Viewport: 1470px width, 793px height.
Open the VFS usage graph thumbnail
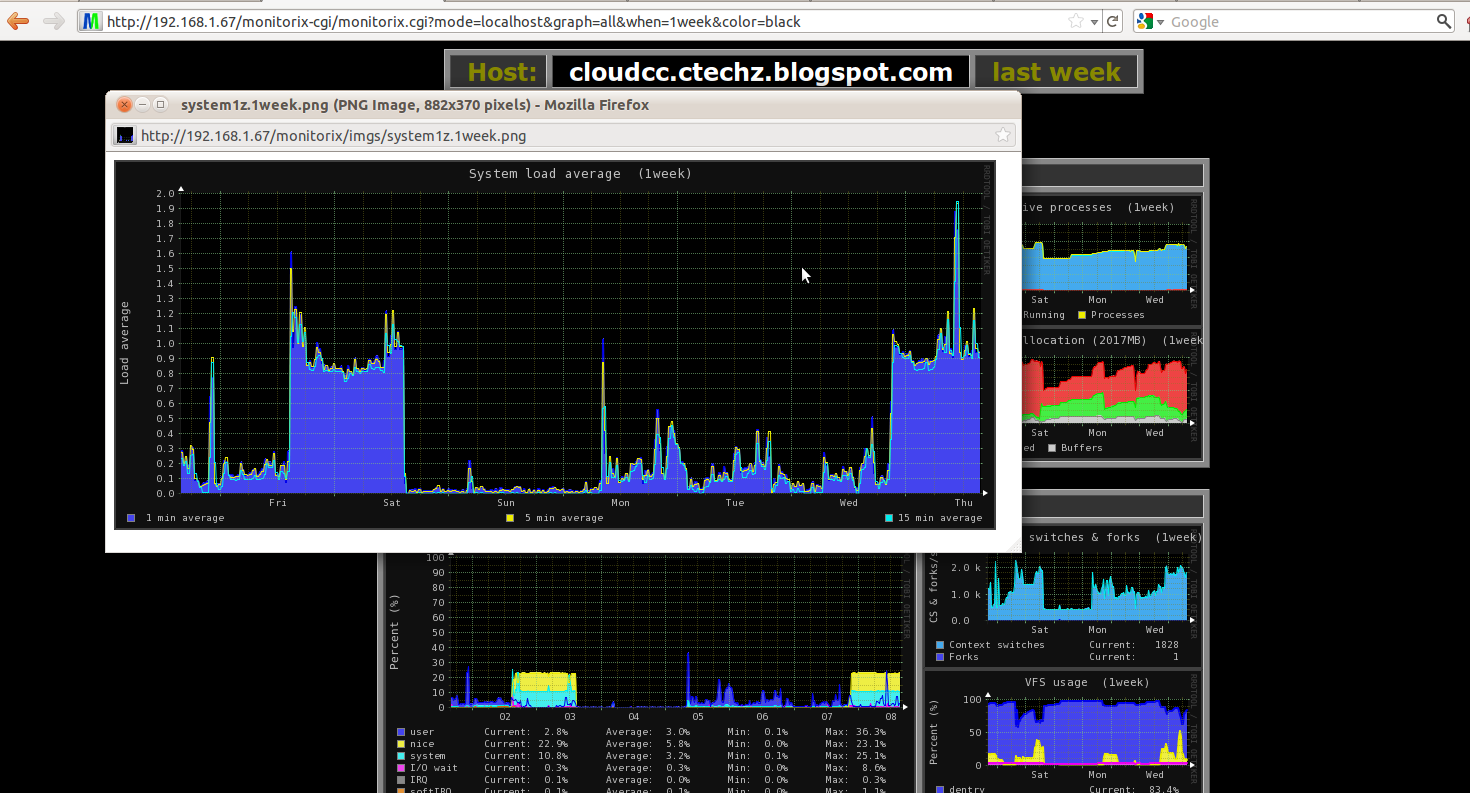(x=1062, y=732)
